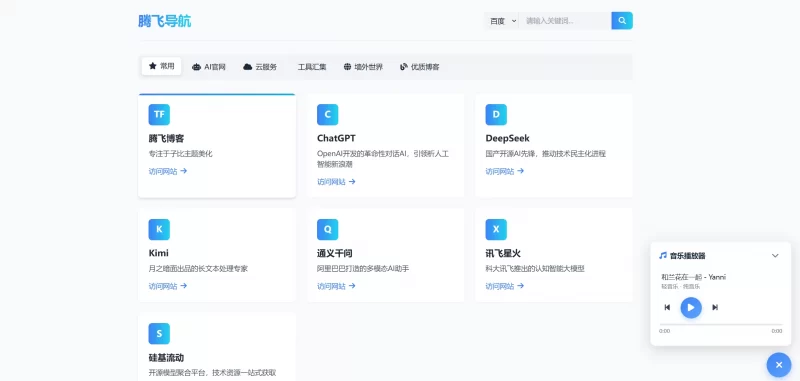Visit Kimi via its 访问网站 link
800x381 pixels.
pos(168,286)
